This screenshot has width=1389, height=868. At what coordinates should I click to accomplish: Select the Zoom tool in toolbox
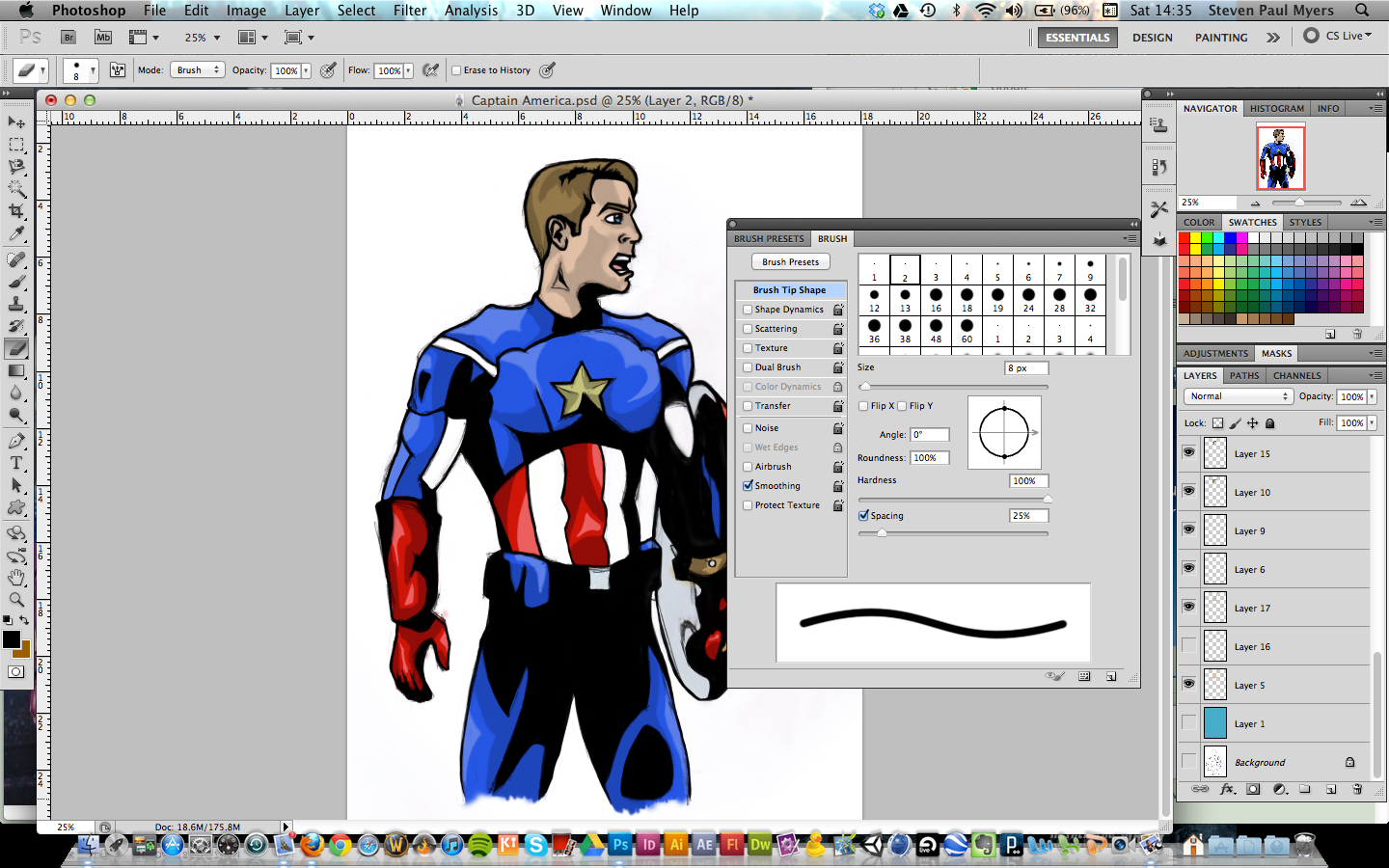[x=16, y=600]
